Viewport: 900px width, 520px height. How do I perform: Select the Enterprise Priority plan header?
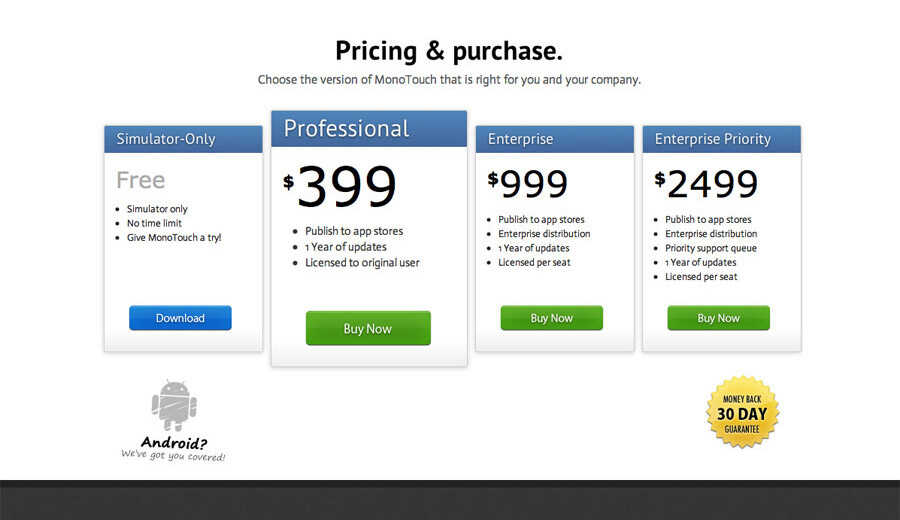coord(721,139)
